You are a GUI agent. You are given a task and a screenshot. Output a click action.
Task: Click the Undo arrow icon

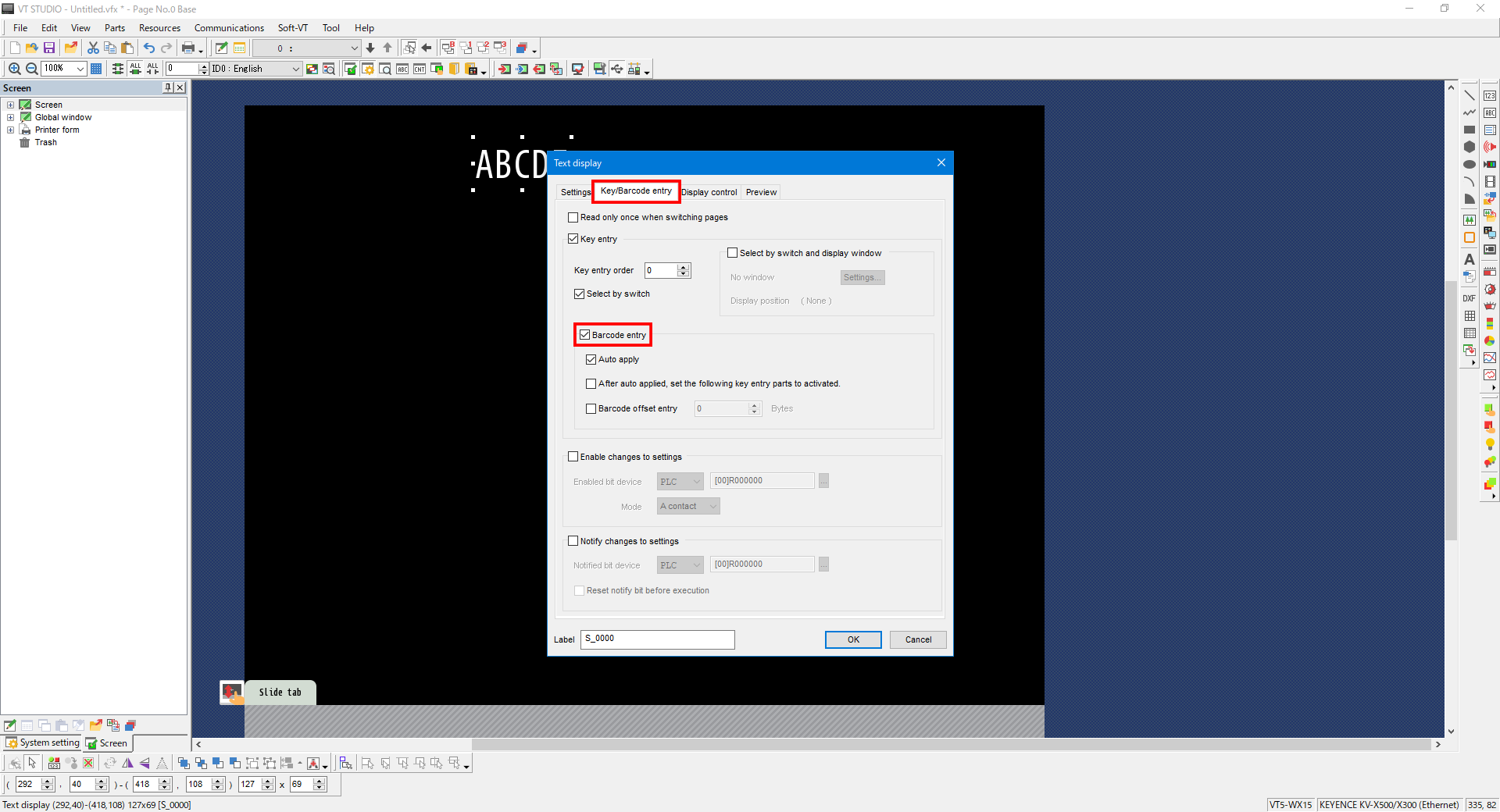(148, 48)
